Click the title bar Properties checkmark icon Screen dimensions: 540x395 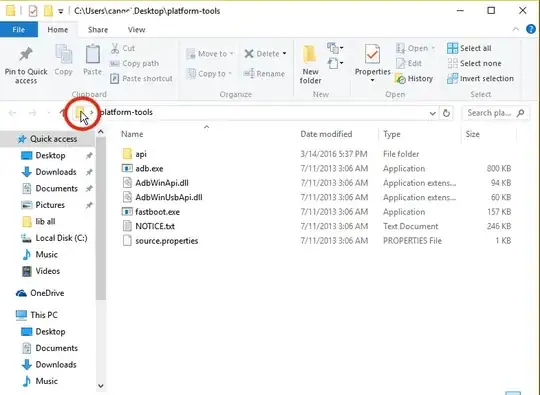[33, 11]
